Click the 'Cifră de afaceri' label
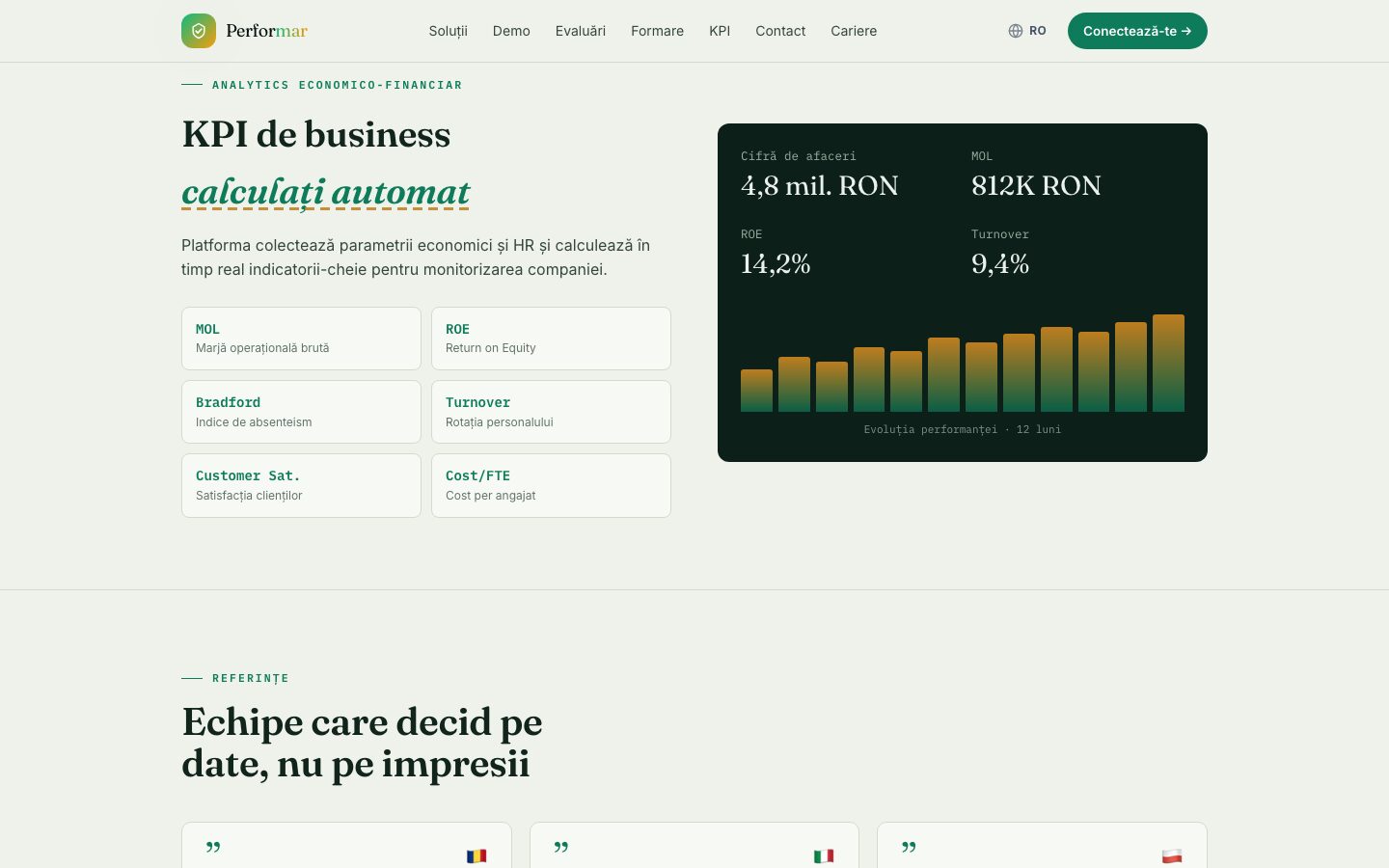 [799, 156]
